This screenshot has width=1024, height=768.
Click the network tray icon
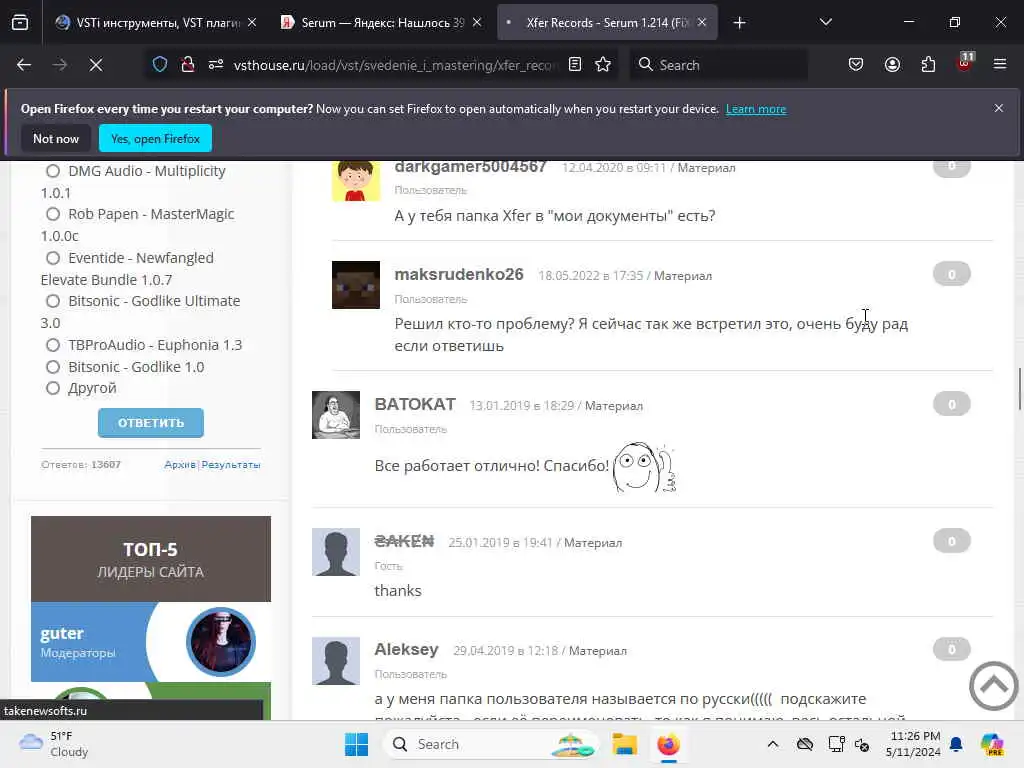pos(836,744)
